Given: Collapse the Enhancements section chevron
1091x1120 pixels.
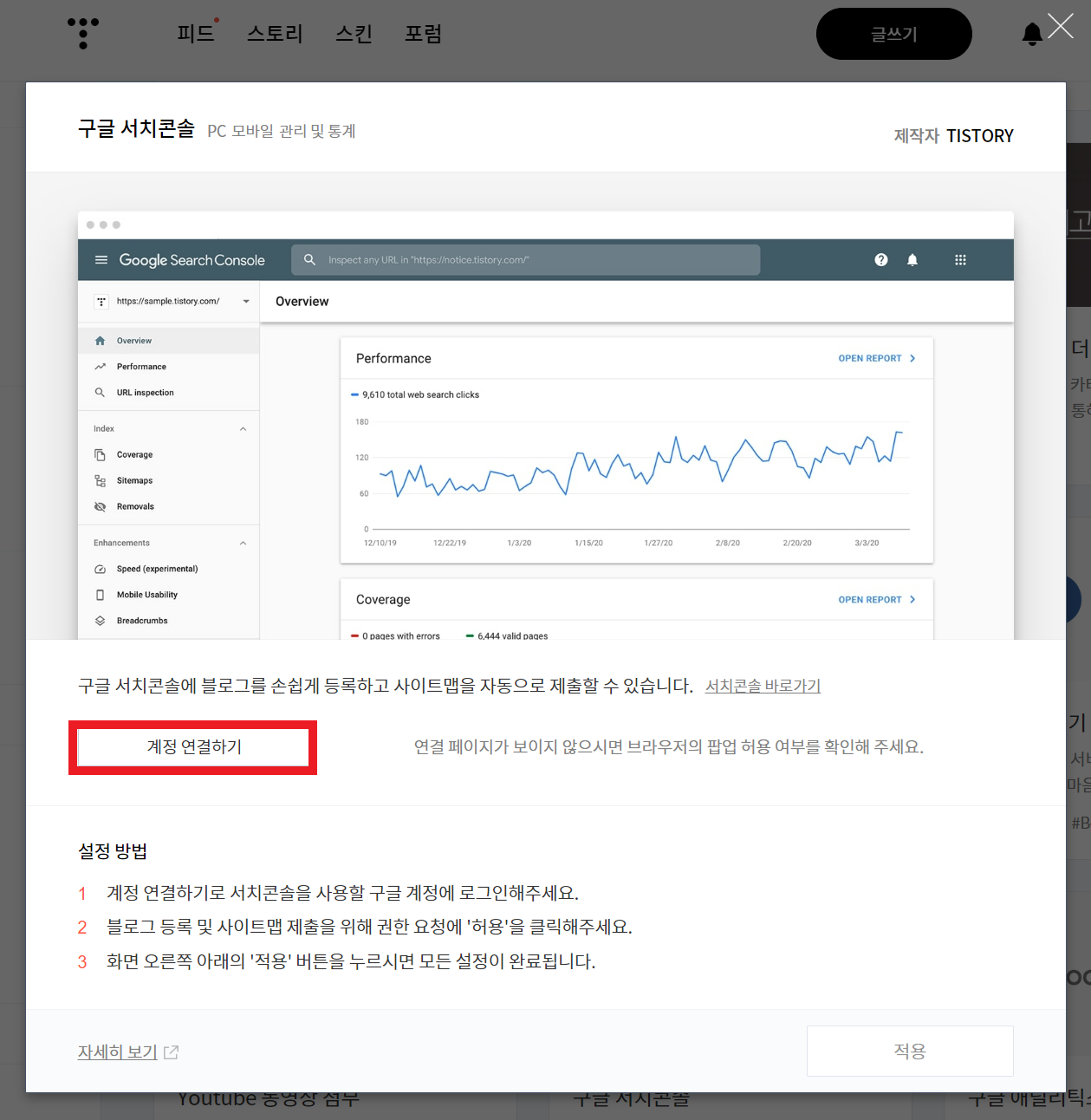Looking at the screenshot, I should point(243,544).
